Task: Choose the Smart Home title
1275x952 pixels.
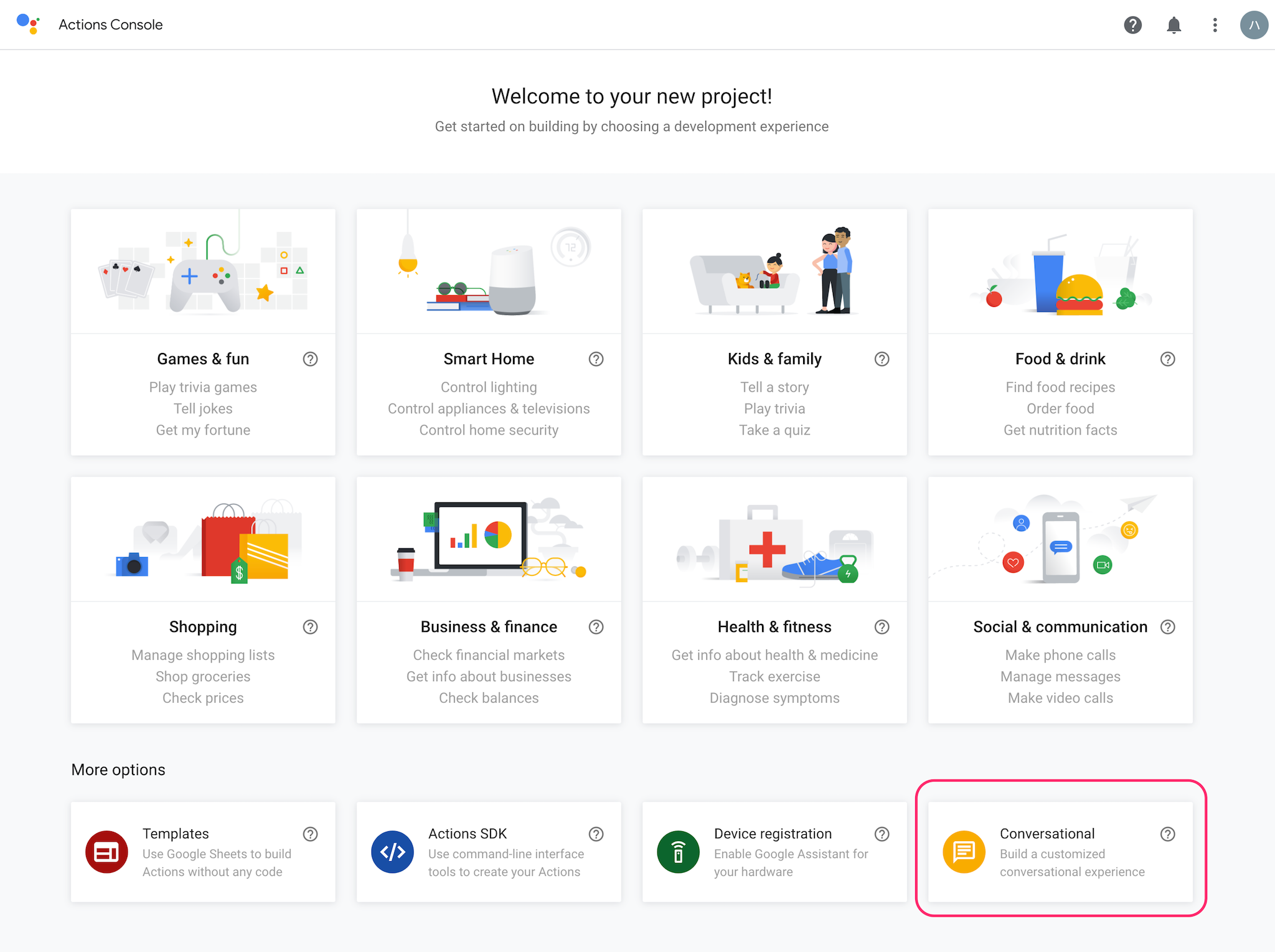Action: point(489,359)
